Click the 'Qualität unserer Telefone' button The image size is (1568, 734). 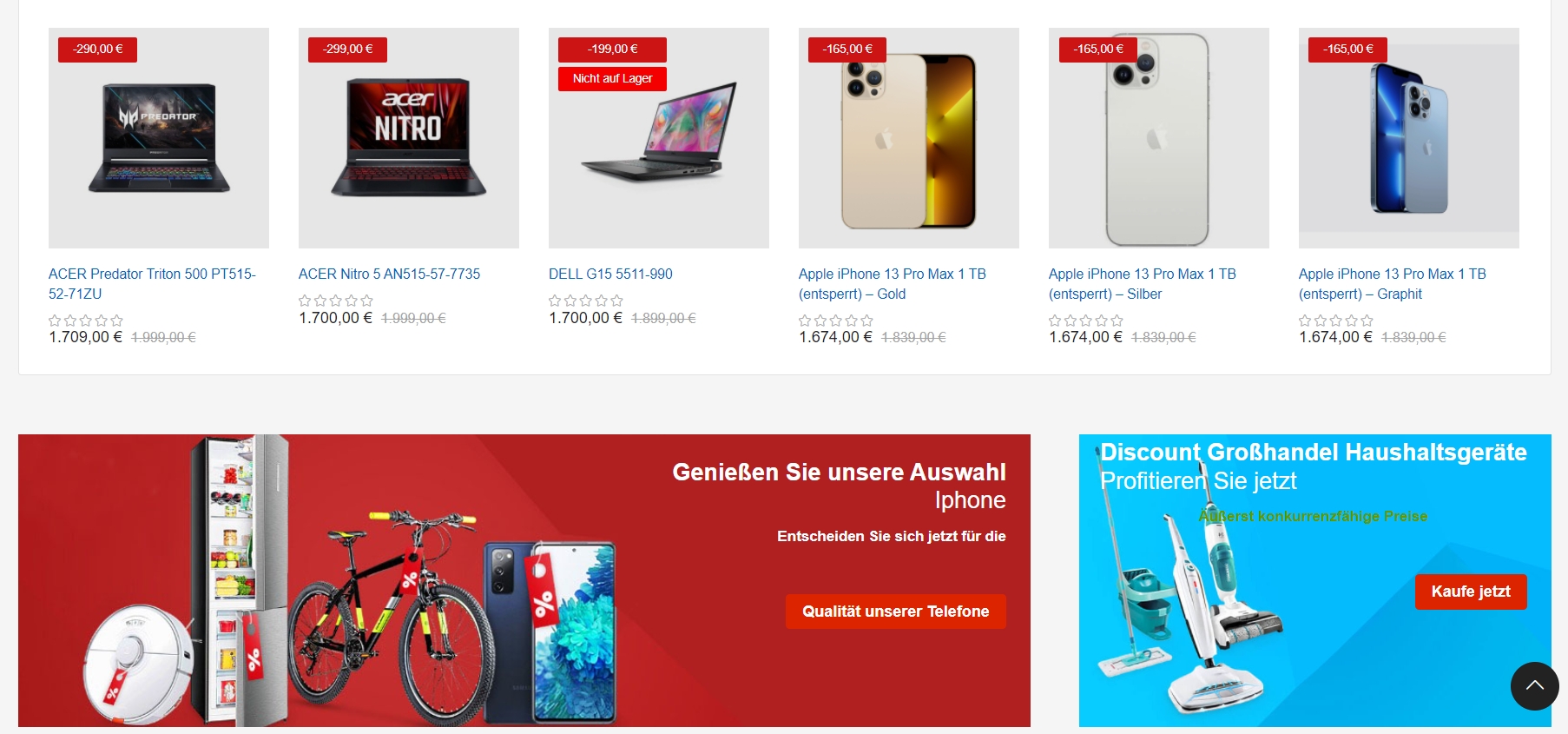(895, 612)
